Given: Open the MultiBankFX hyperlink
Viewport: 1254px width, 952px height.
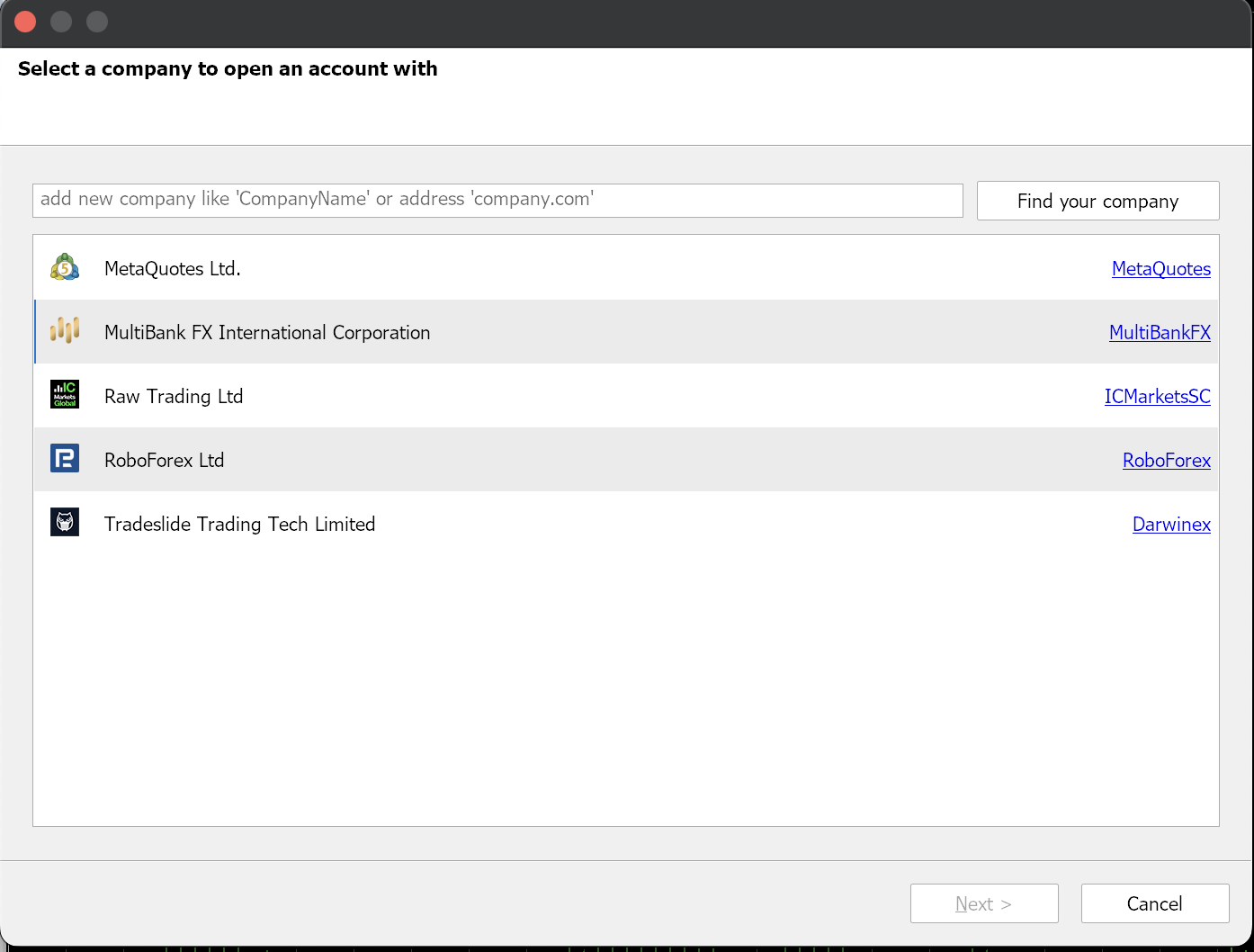Looking at the screenshot, I should pyautogui.click(x=1159, y=333).
